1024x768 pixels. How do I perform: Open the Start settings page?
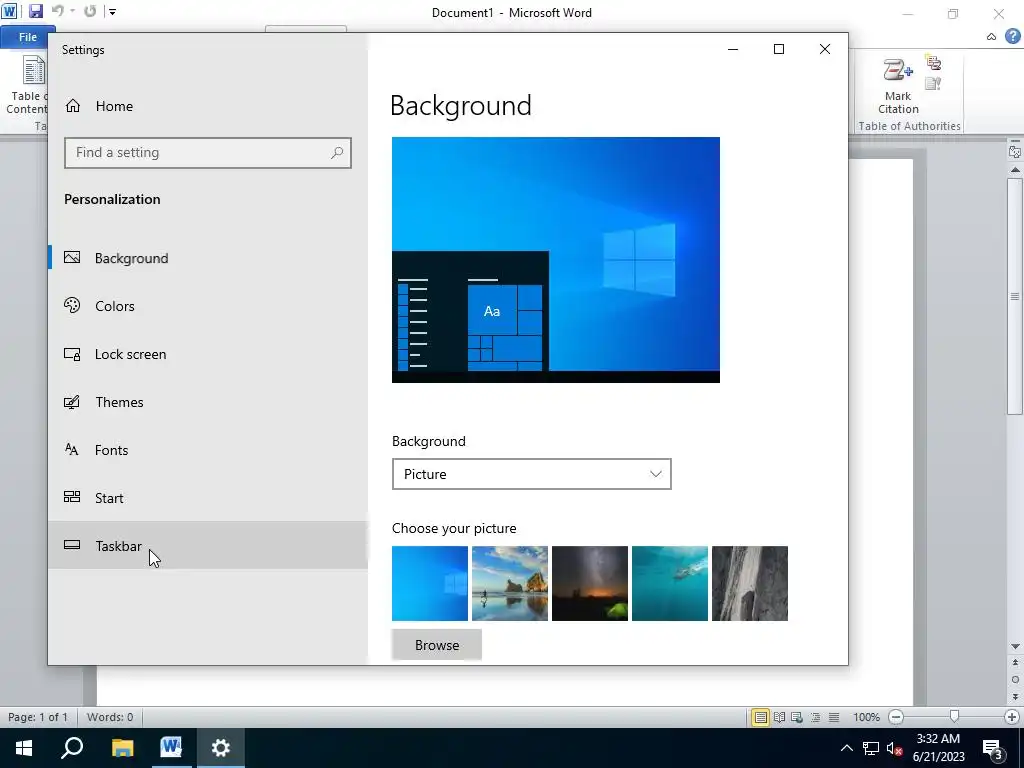pyautogui.click(x=208, y=498)
